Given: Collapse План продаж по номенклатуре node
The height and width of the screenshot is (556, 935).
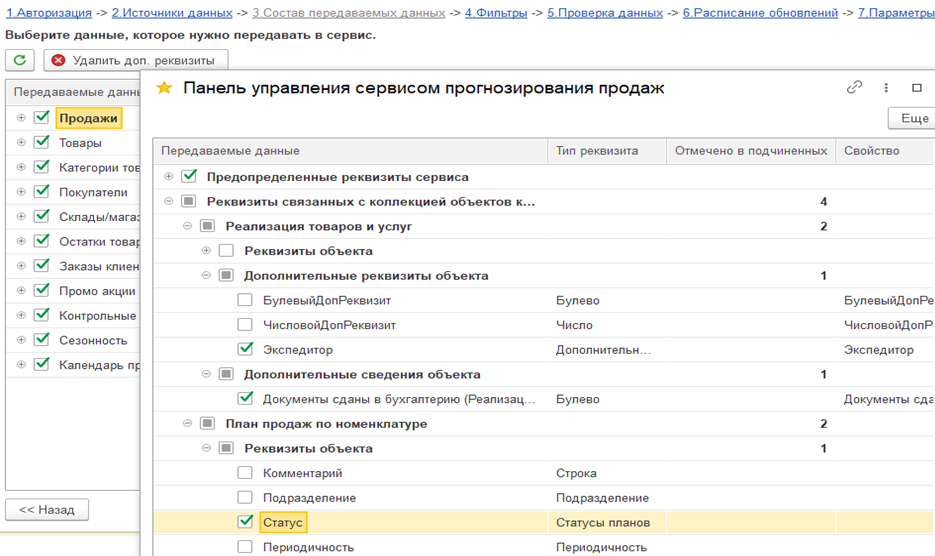Looking at the screenshot, I should (x=188, y=424).
